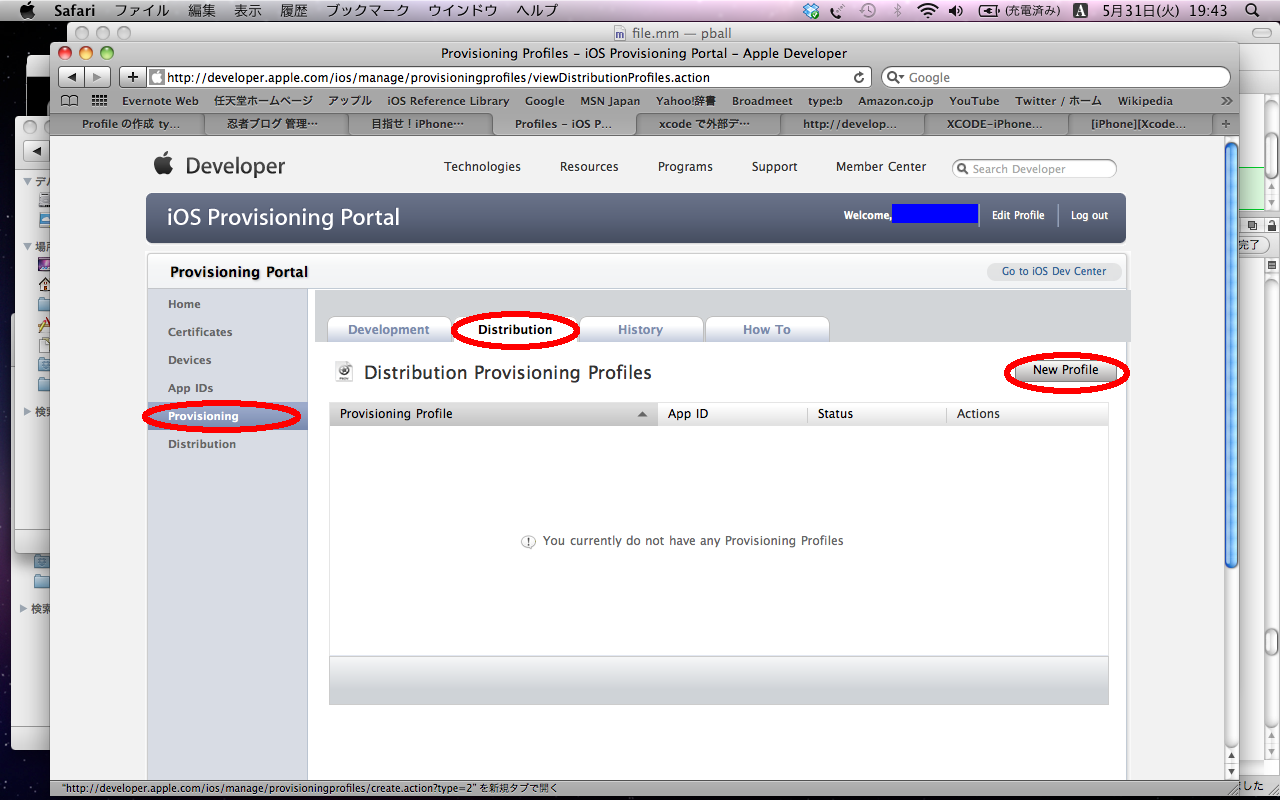
Task: Open the Bluetooth status menu
Action: pos(897,11)
